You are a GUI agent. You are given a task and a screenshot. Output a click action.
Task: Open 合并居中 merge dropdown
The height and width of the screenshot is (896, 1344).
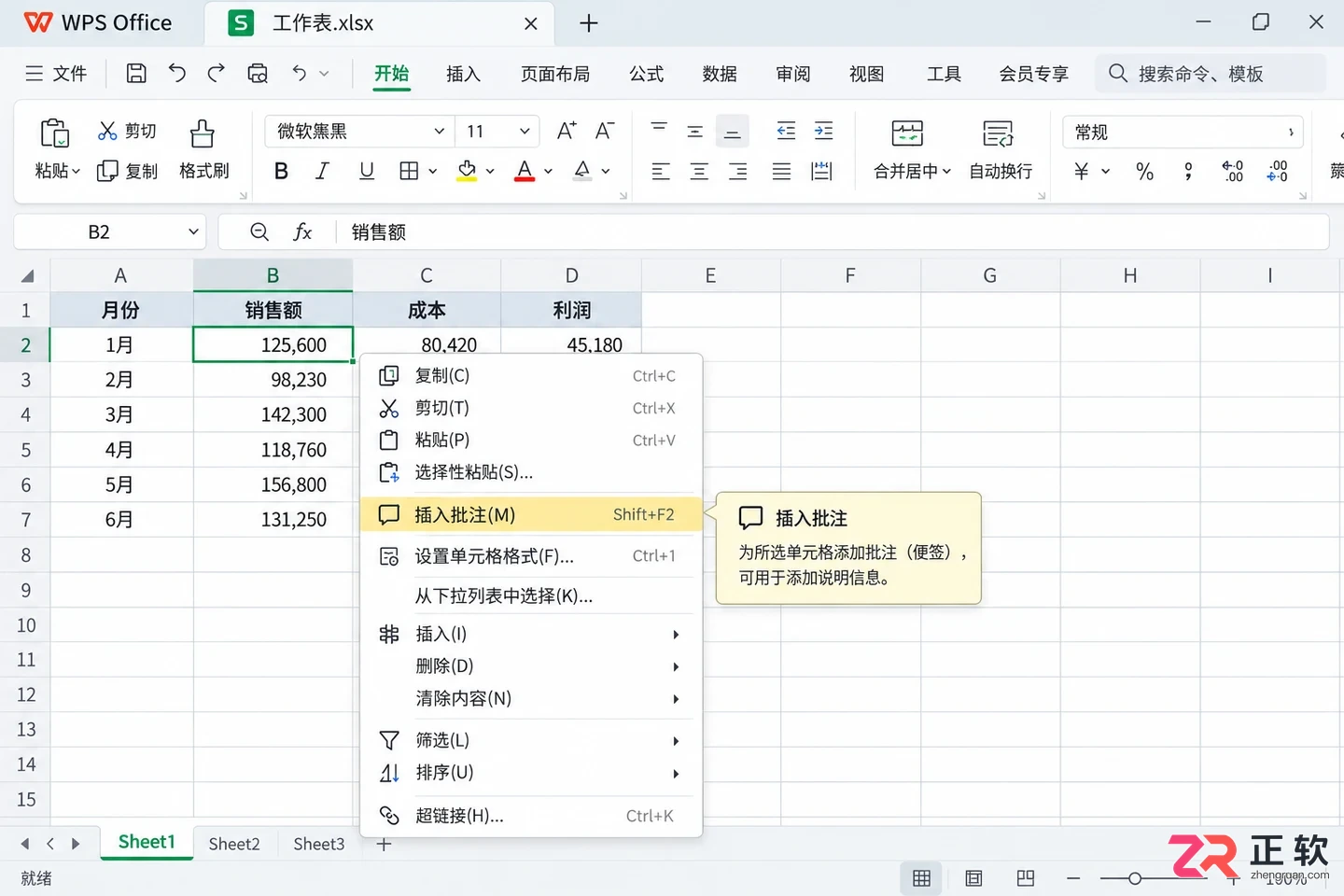pos(946,172)
